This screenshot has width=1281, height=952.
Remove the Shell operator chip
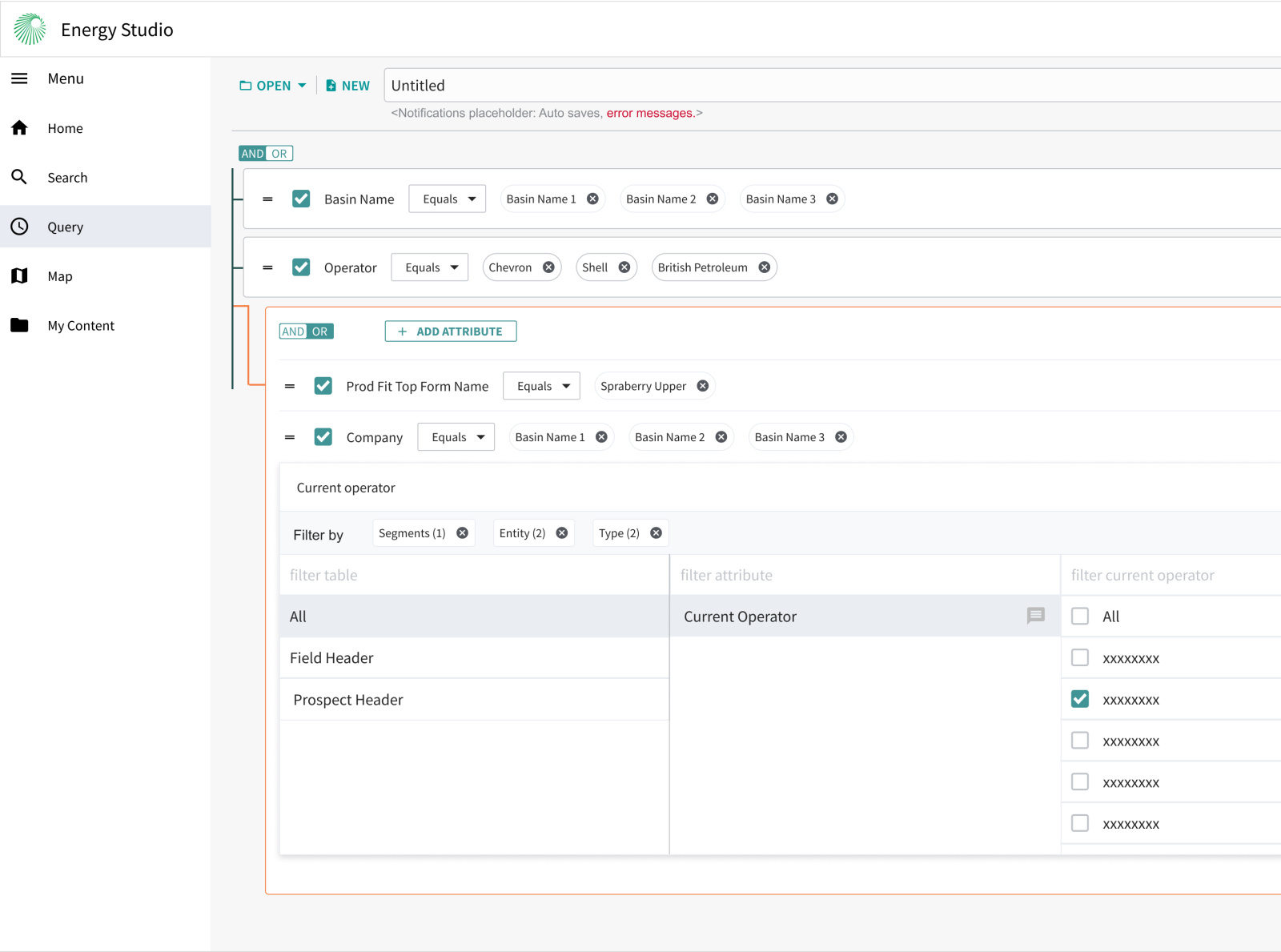click(624, 267)
